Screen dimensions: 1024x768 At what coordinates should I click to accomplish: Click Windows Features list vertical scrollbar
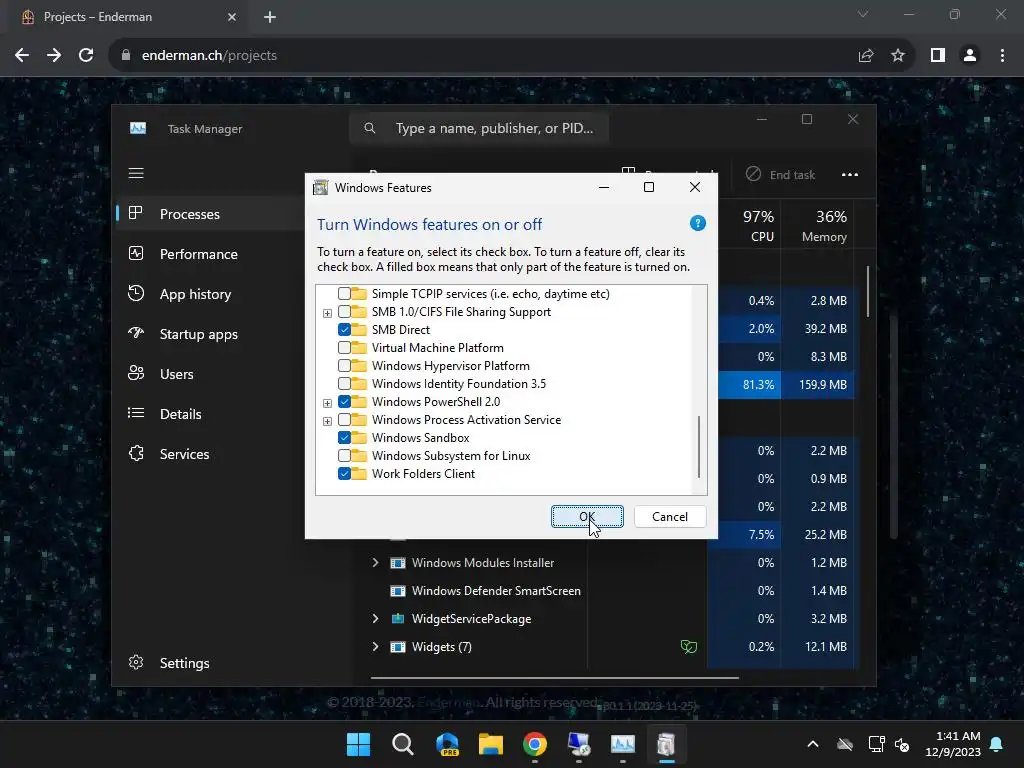(x=699, y=447)
